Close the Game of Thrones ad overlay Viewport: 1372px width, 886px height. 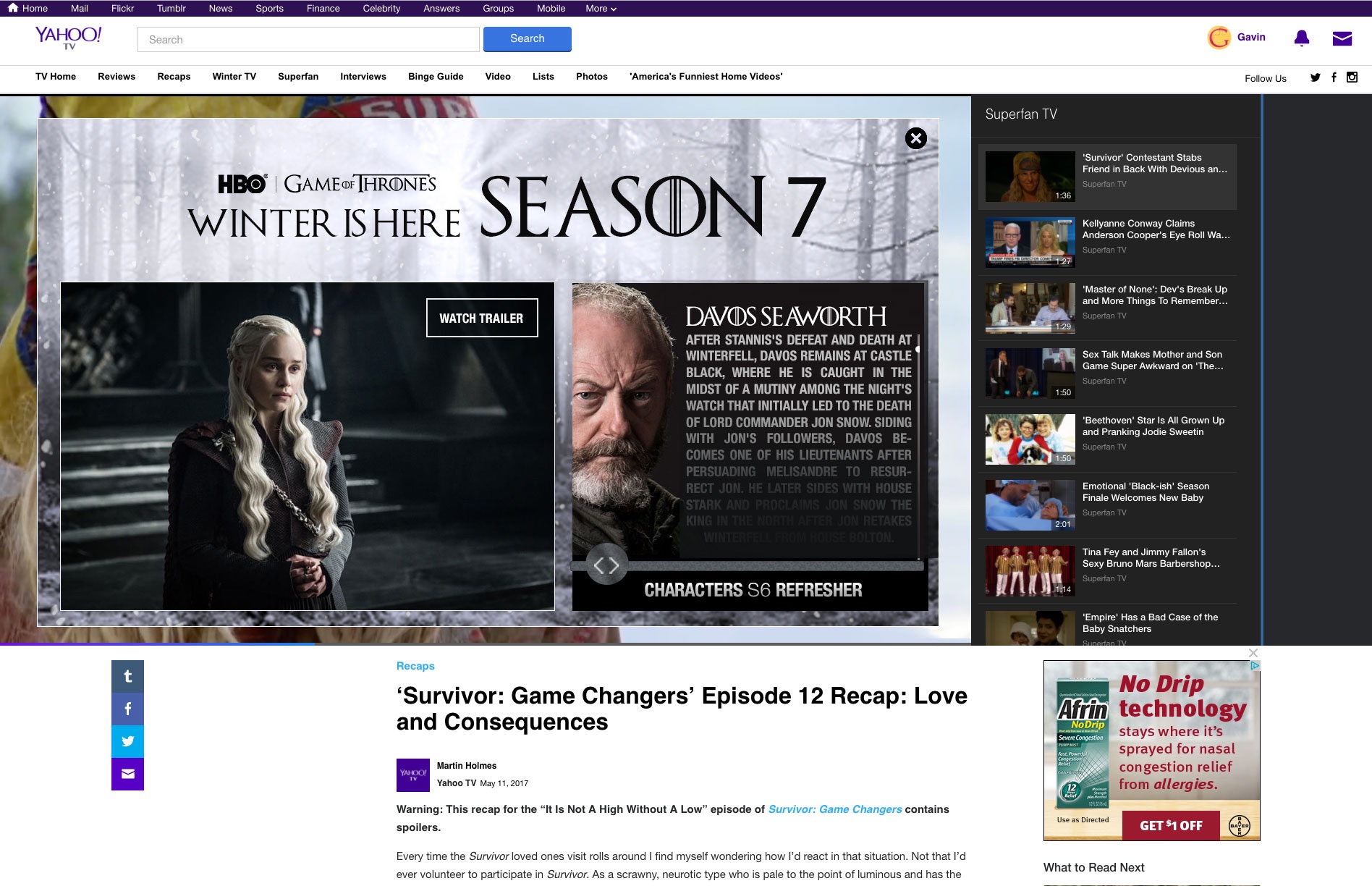pyautogui.click(x=916, y=138)
